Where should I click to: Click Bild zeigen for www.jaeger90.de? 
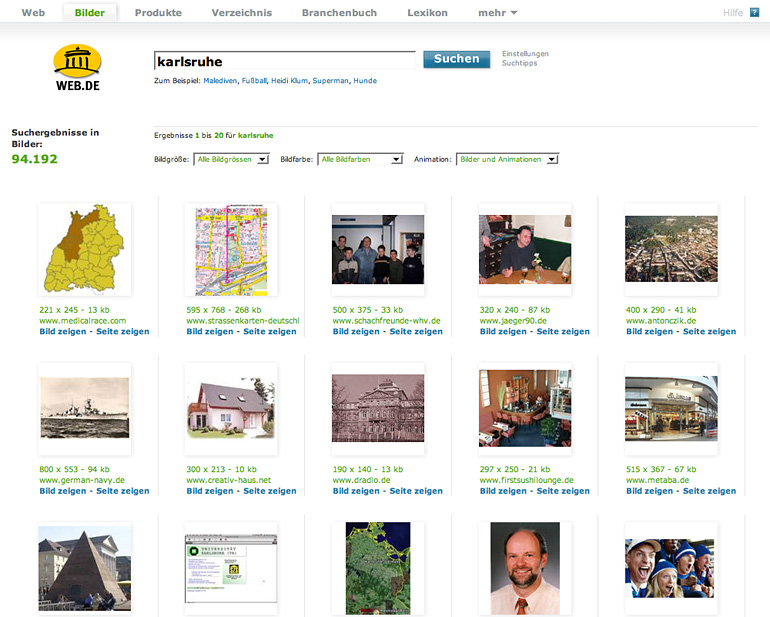click(x=503, y=332)
